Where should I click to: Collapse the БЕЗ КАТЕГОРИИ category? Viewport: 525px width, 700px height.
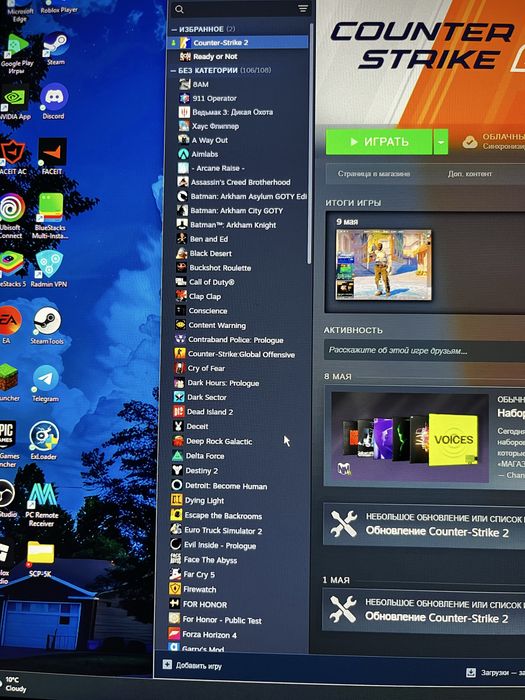click(173, 71)
